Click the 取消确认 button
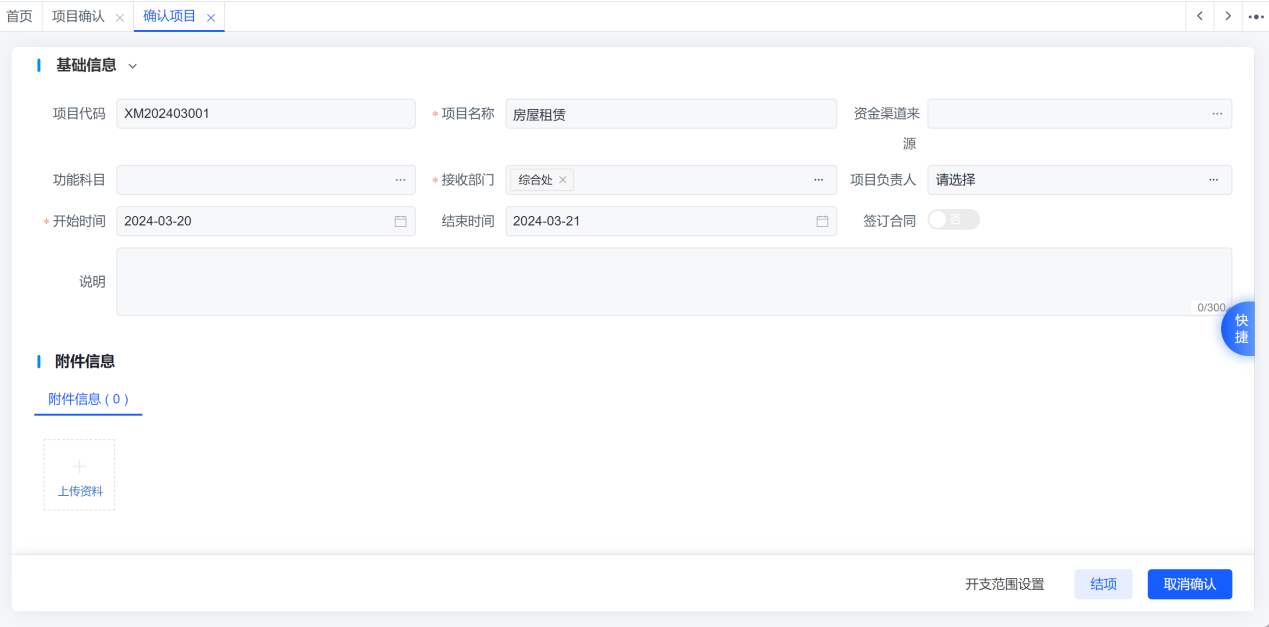 (x=1190, y=584)
